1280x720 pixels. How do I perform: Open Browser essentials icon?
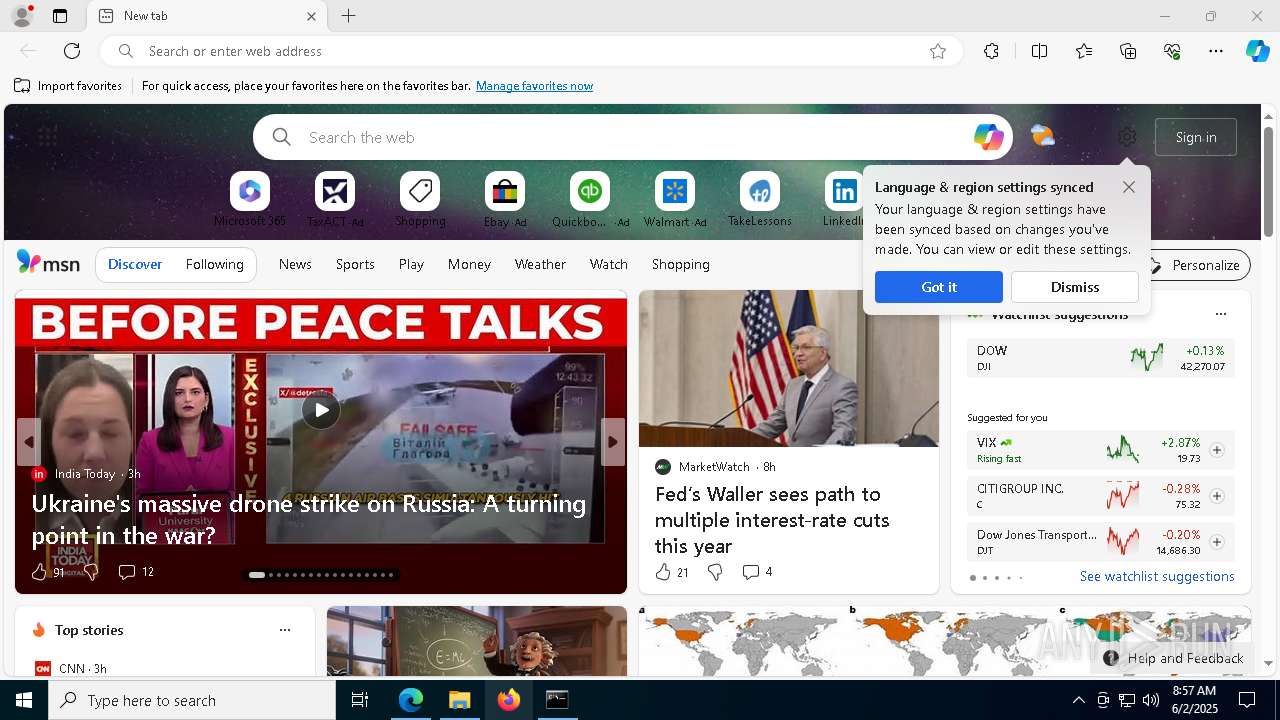click(x=1172, y=51)
